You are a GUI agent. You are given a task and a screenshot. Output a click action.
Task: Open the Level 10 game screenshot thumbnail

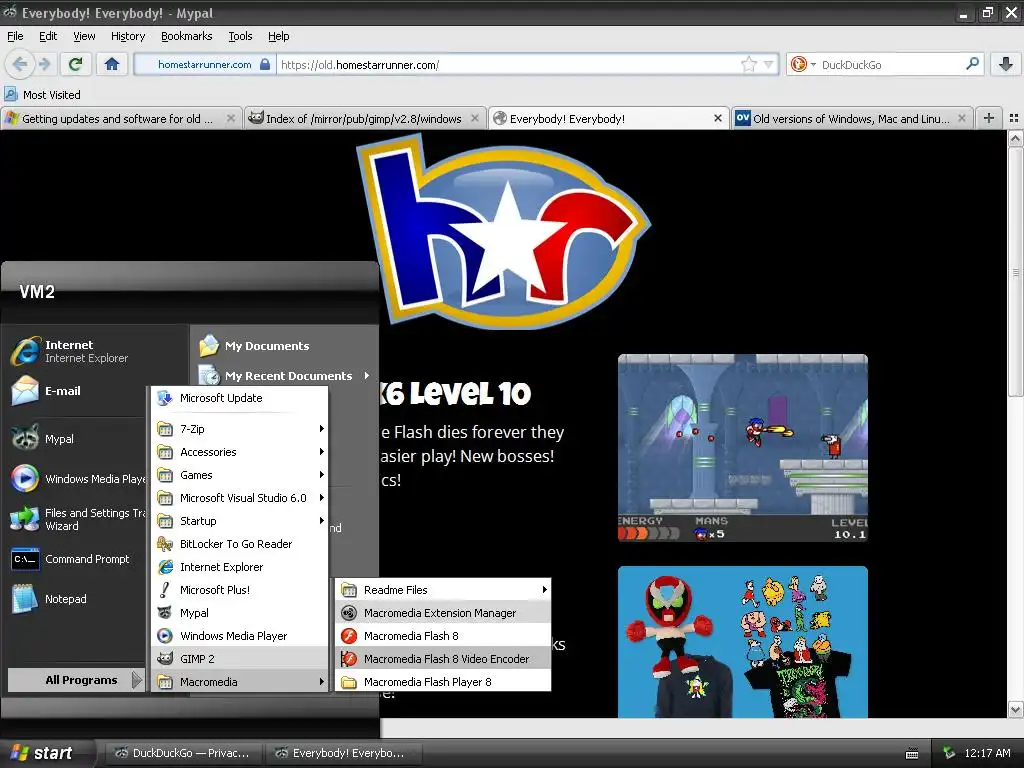click(743, 448)
